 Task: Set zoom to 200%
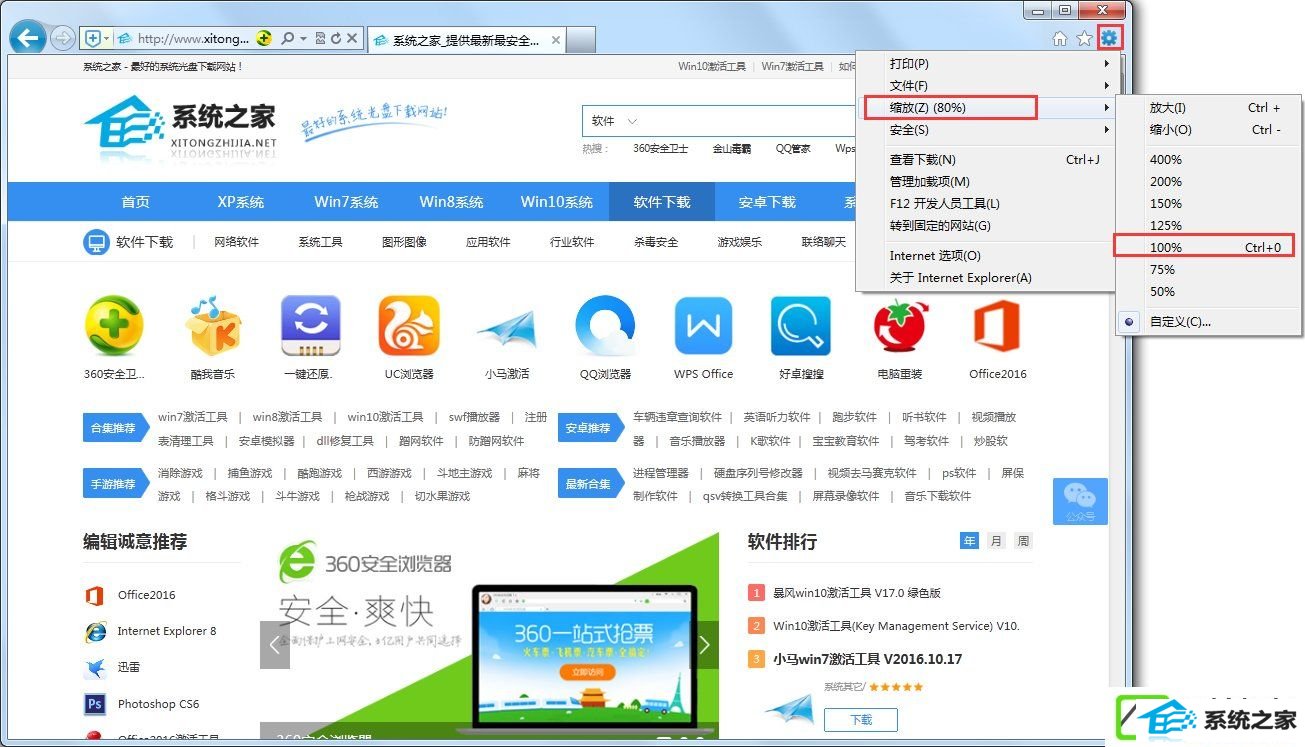point(1209,182)
